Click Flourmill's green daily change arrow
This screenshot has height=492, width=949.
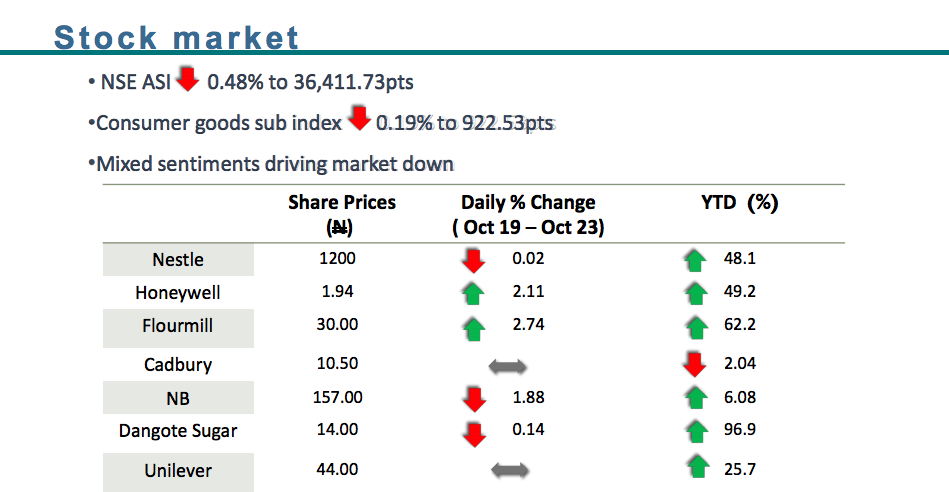pyautogui.click(x=474, y=328)
